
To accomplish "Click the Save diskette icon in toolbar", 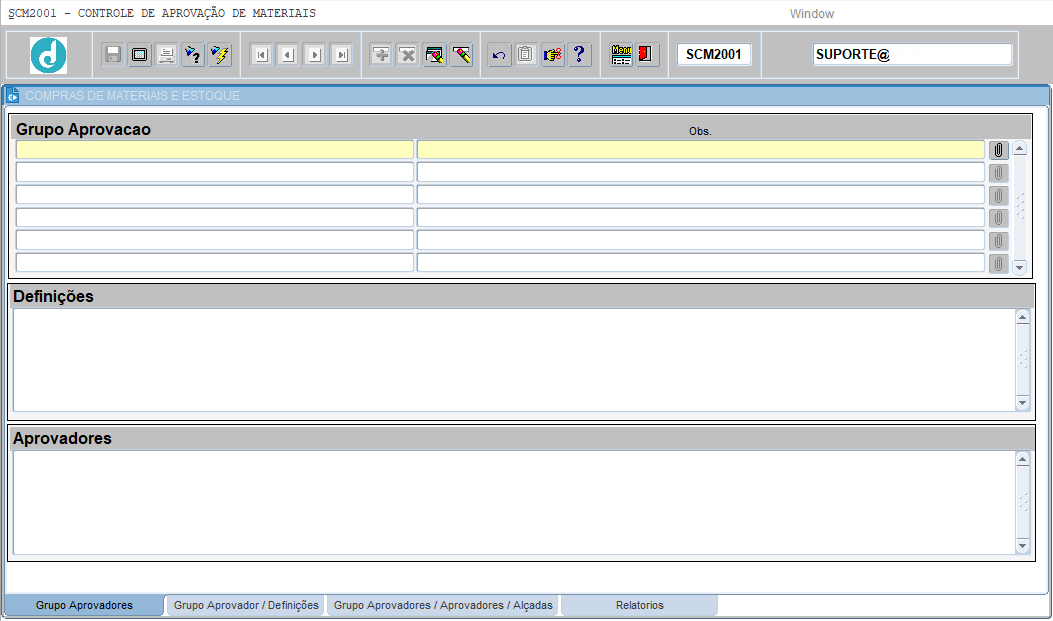I will coord(113,55).
